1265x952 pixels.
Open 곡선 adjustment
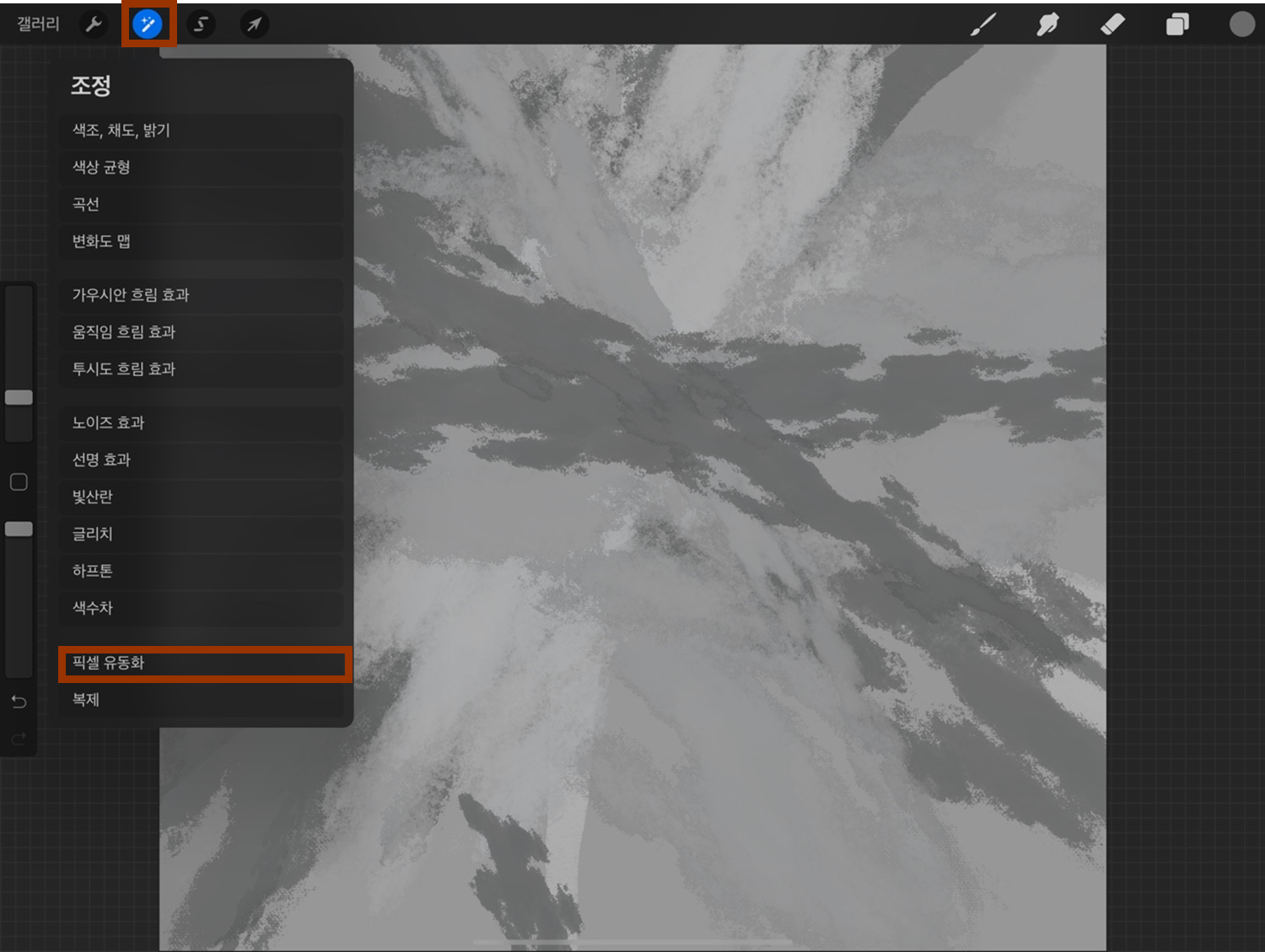coord(202,205)
